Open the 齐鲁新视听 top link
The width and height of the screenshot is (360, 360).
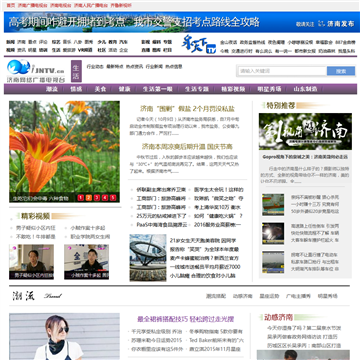pyautogui.click(x=121, y=5)
